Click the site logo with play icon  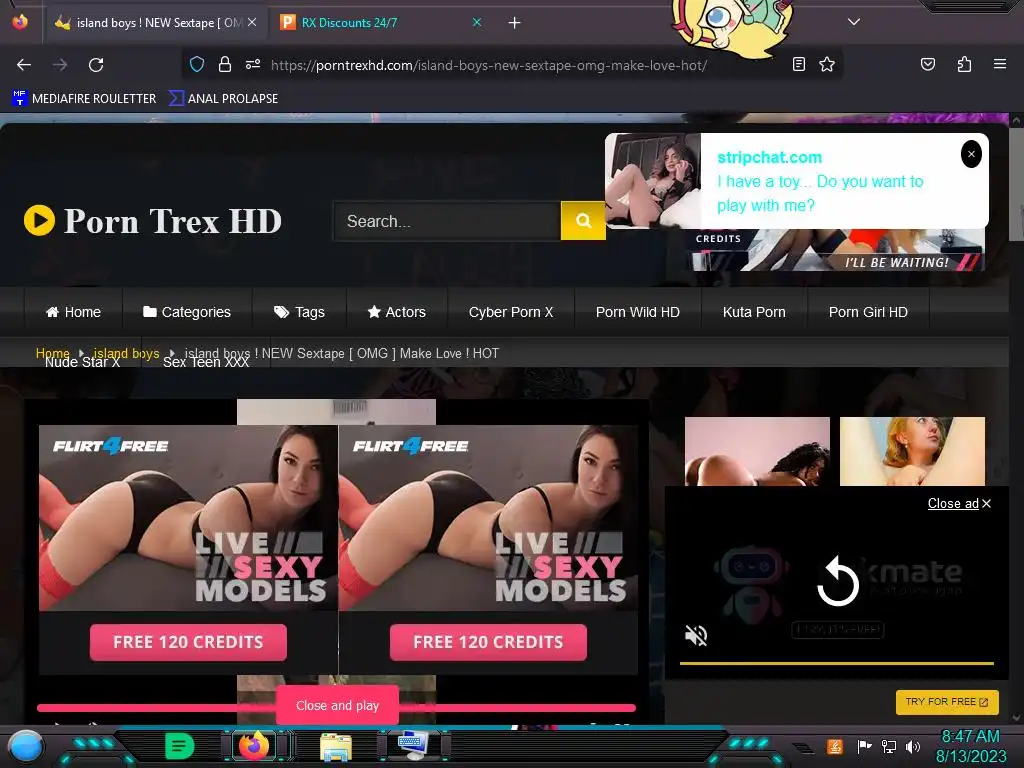(x=153, y=221)
